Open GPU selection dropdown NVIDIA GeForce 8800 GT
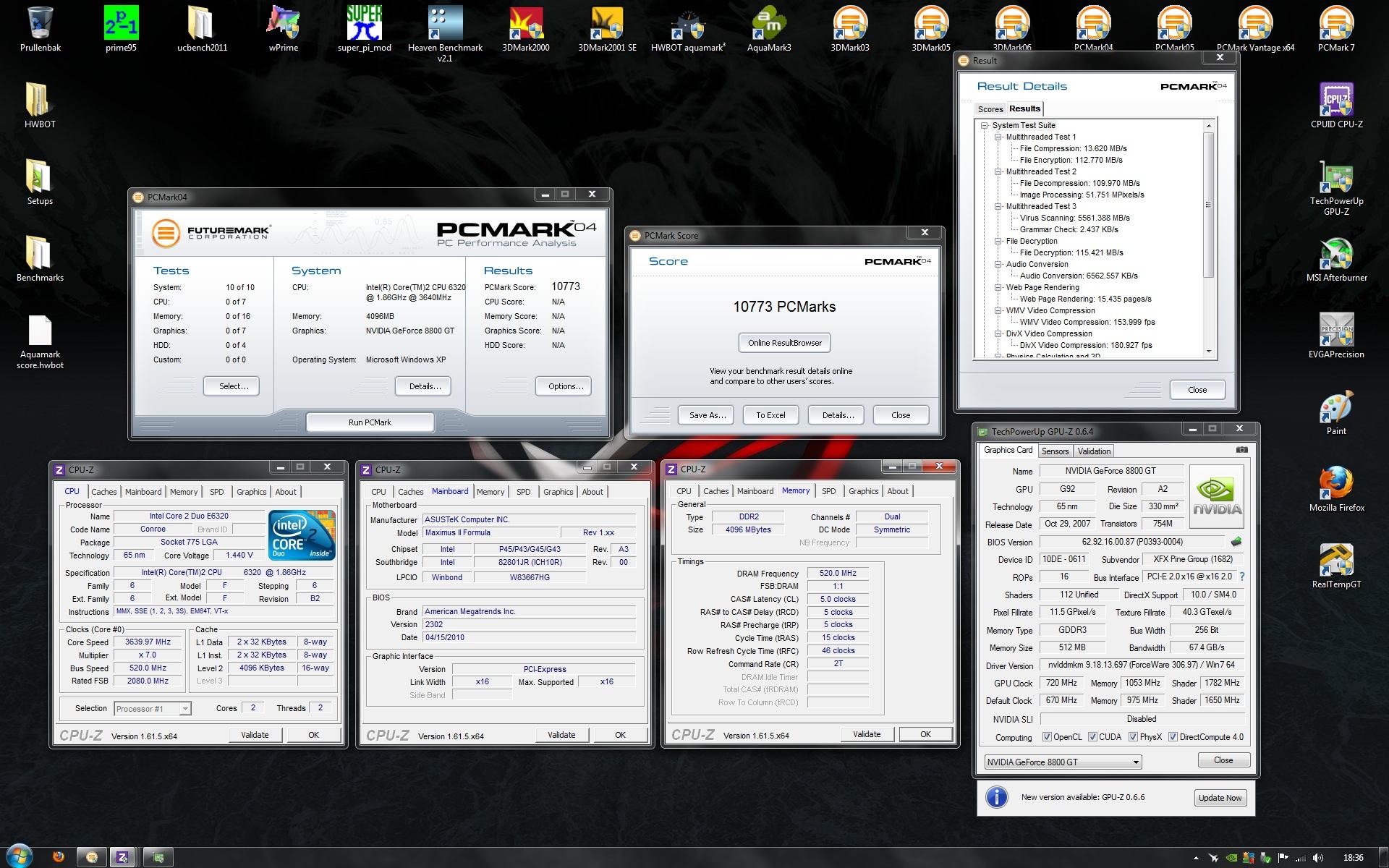Viewport: 1389px width, 868px height. point(1063,762)
